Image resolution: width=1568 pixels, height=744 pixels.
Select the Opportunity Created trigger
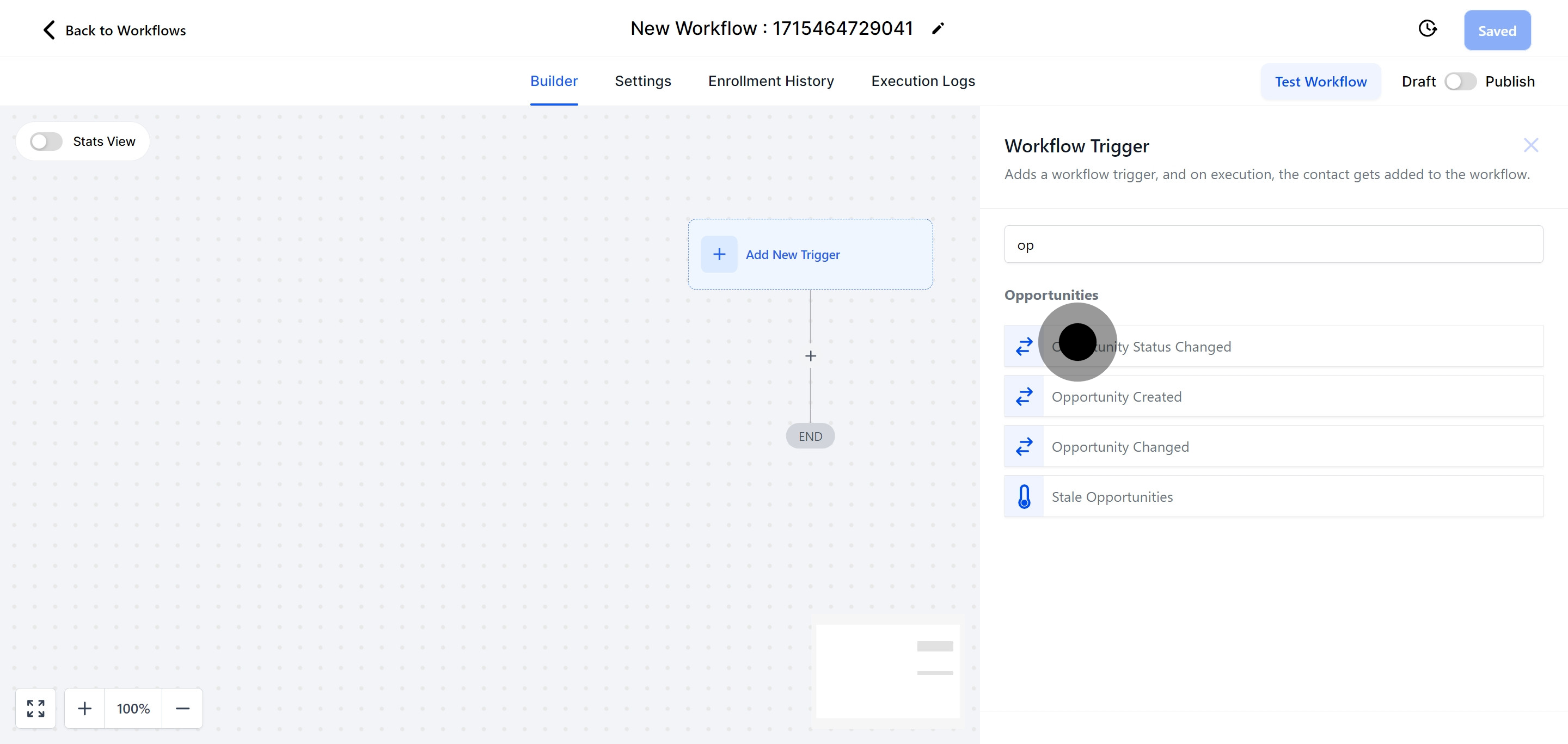click(1116, 397)
